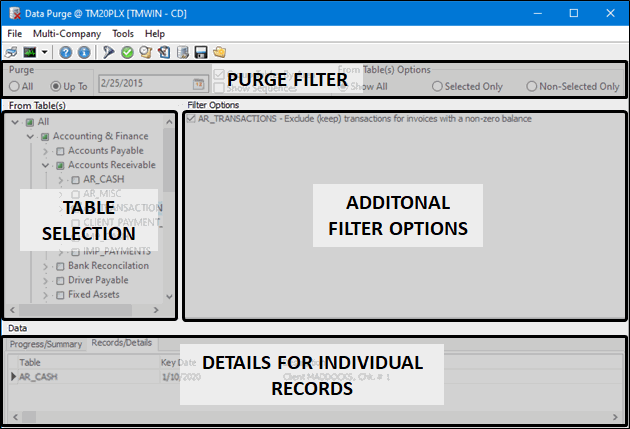Viewport: 630px width, 429px height.
Task: Collapse the Accounts Receivable tree node
Action: (45, 165)
